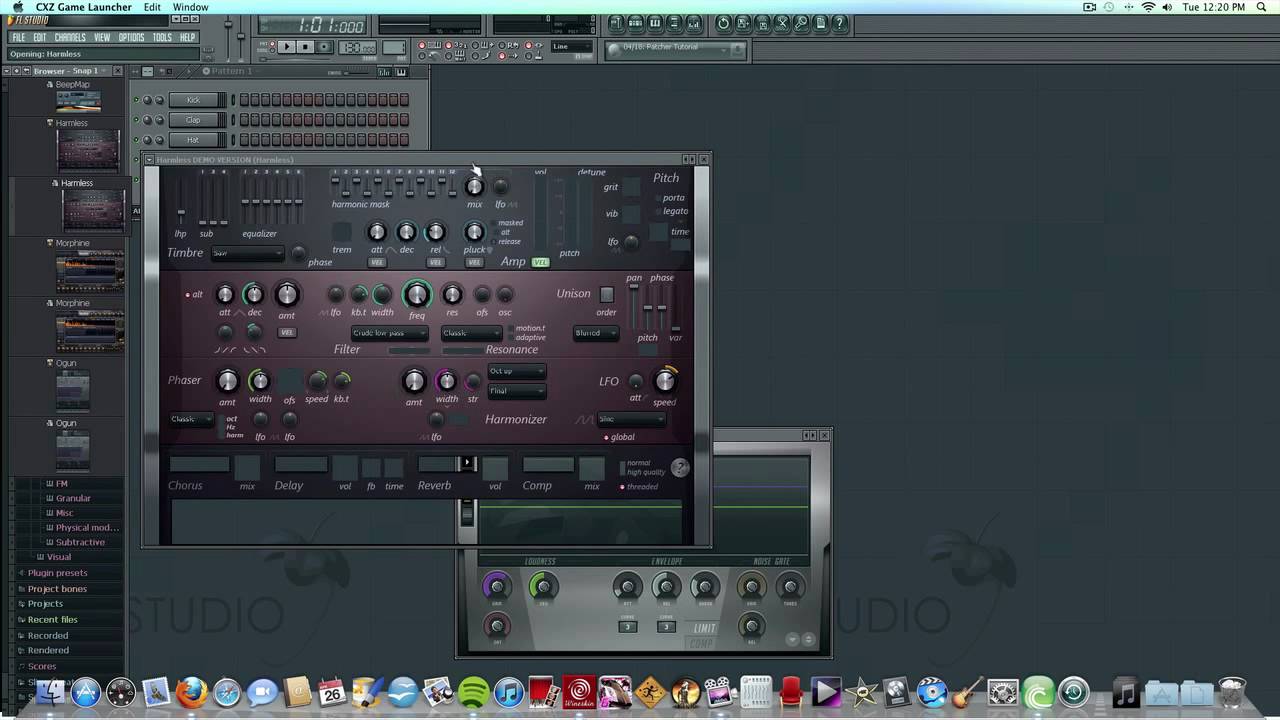Open GarageBand guitar icon in Dock
Image resolution: width=1280 pixels, height=720 pixels.
coord(966,692)
